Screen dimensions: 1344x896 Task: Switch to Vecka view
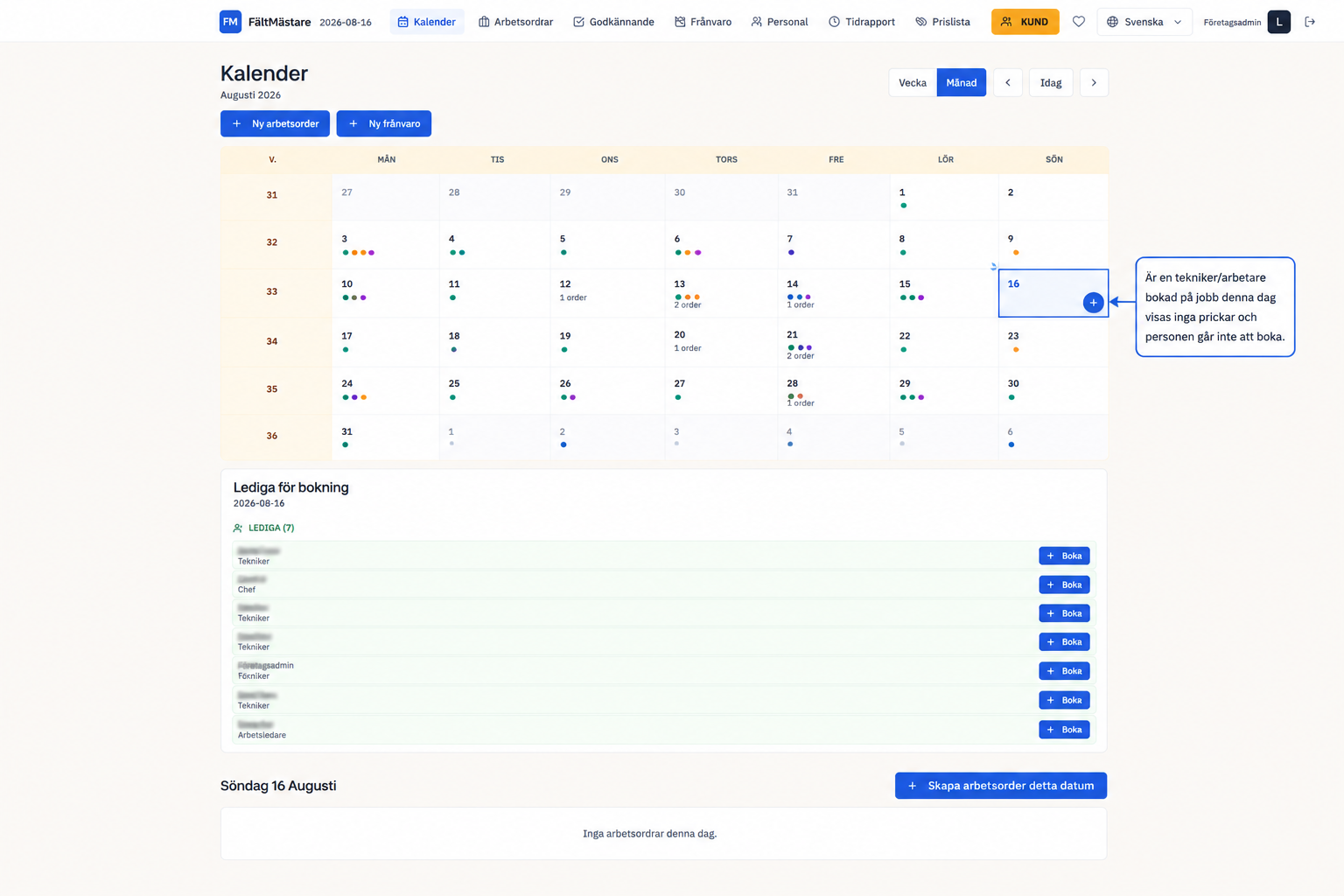[913, 82]
